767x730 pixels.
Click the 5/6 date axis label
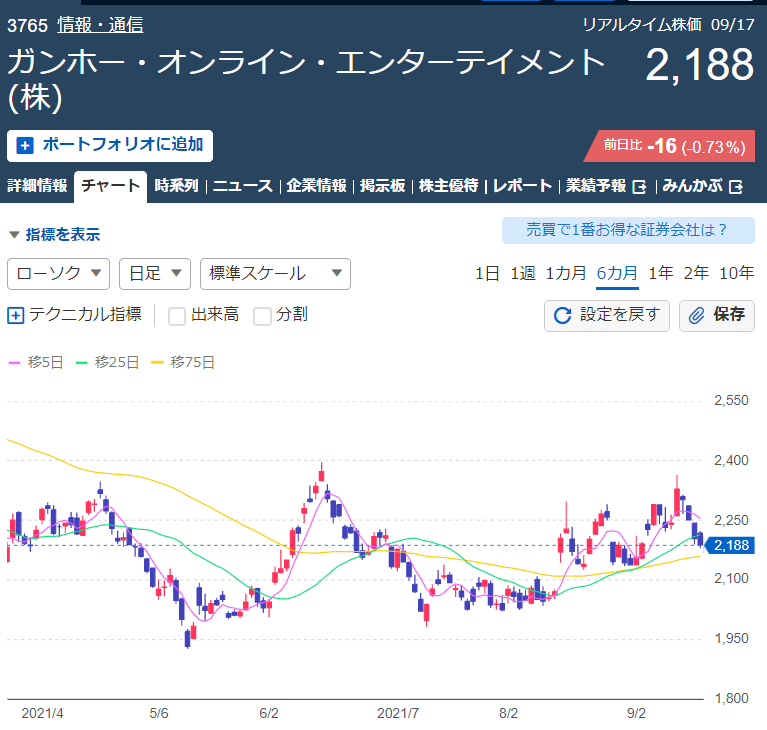coord(158,713)
